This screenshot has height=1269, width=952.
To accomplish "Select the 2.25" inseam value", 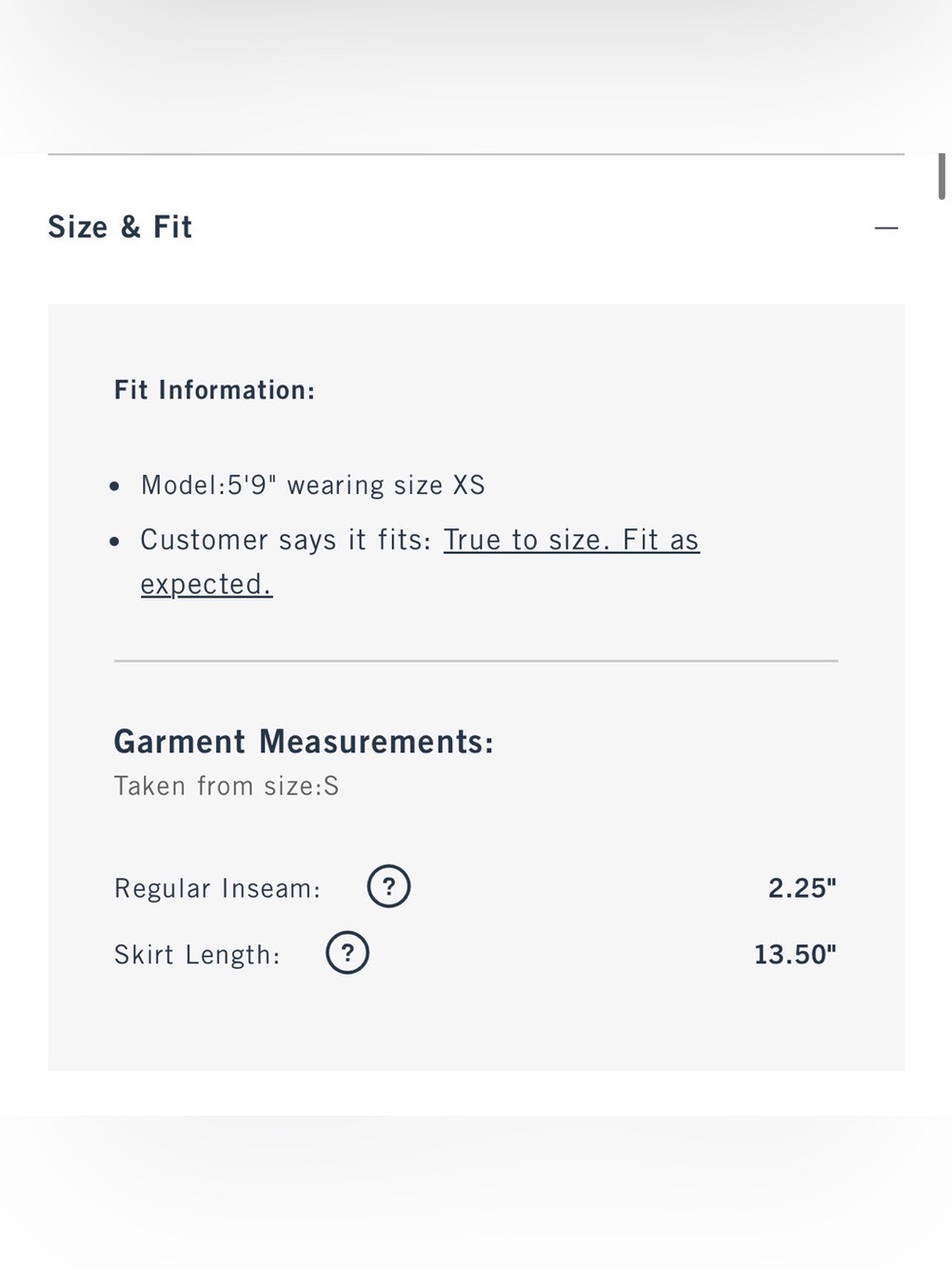I will [x=803, y=888].
